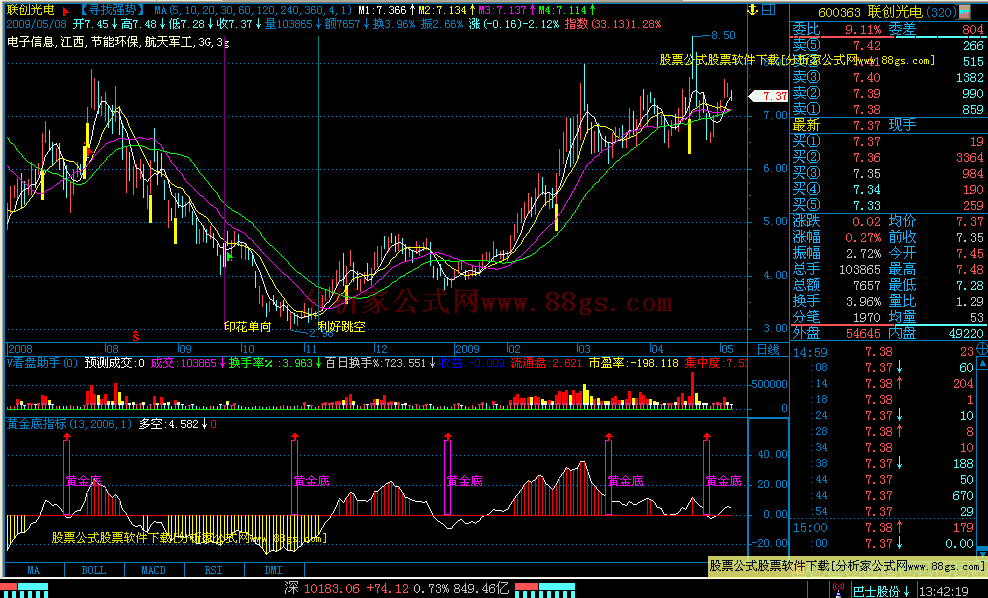
Task: Click the 8.50 high price label
Action: (723, 35)
